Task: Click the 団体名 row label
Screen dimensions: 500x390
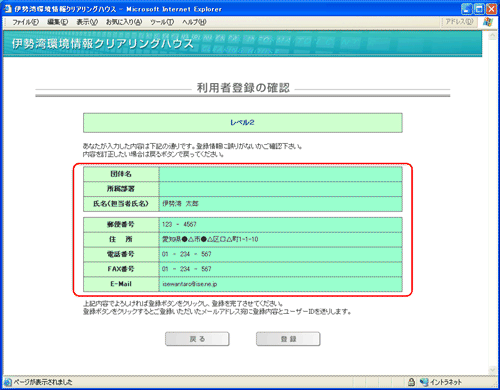Action: coord(121,174)
